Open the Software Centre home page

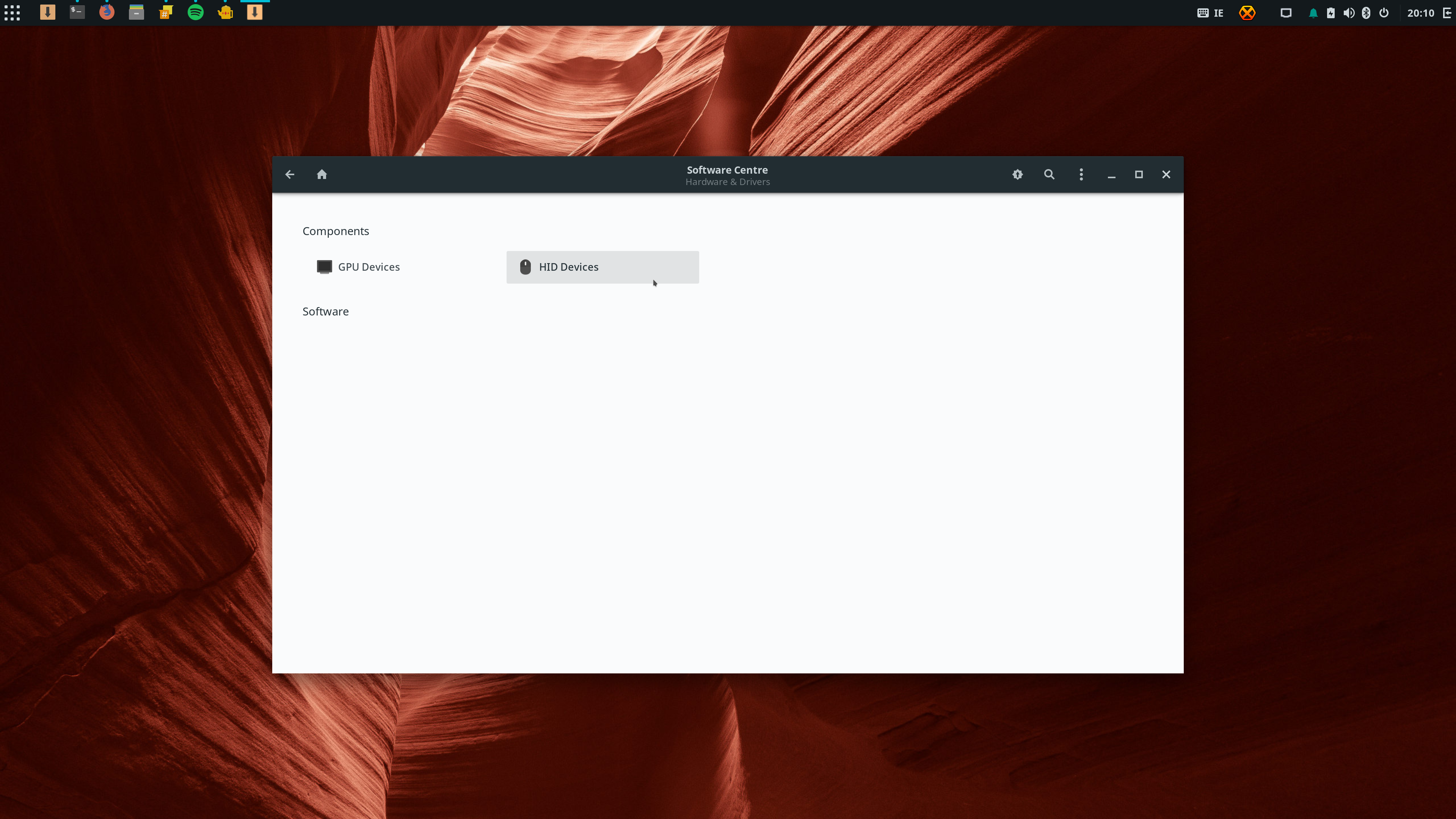pyautogui.click(x=322, y=175)
